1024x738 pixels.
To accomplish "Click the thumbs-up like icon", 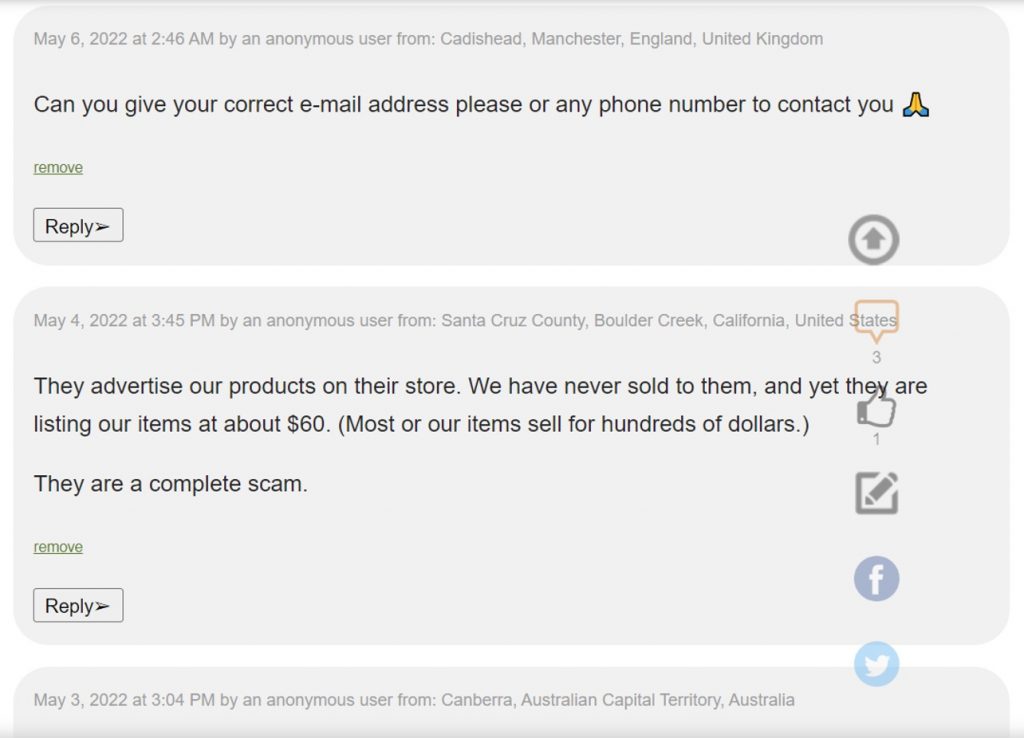I will [876, 407].
